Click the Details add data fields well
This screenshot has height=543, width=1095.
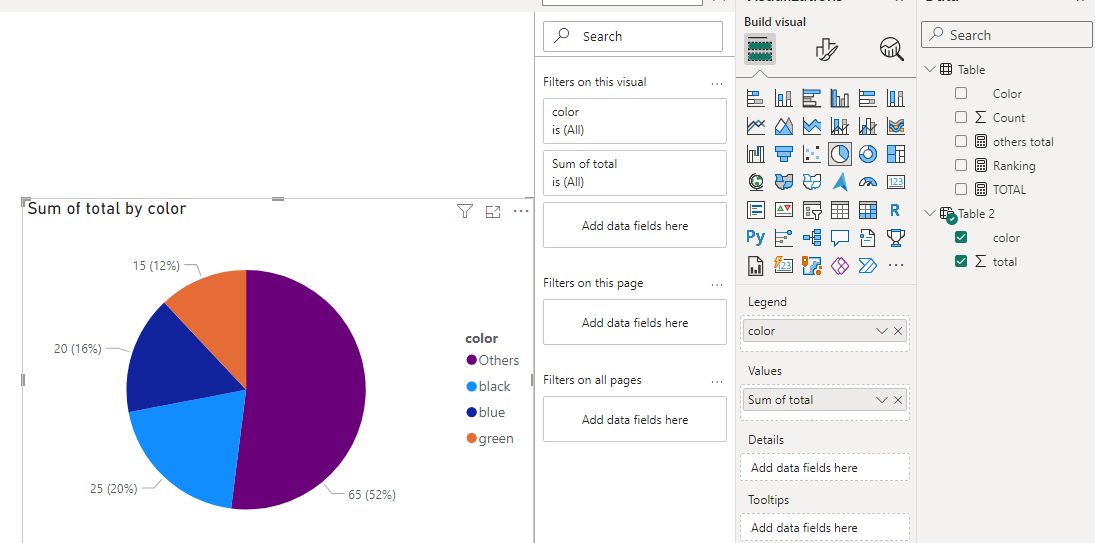click(x=825, y=468)
